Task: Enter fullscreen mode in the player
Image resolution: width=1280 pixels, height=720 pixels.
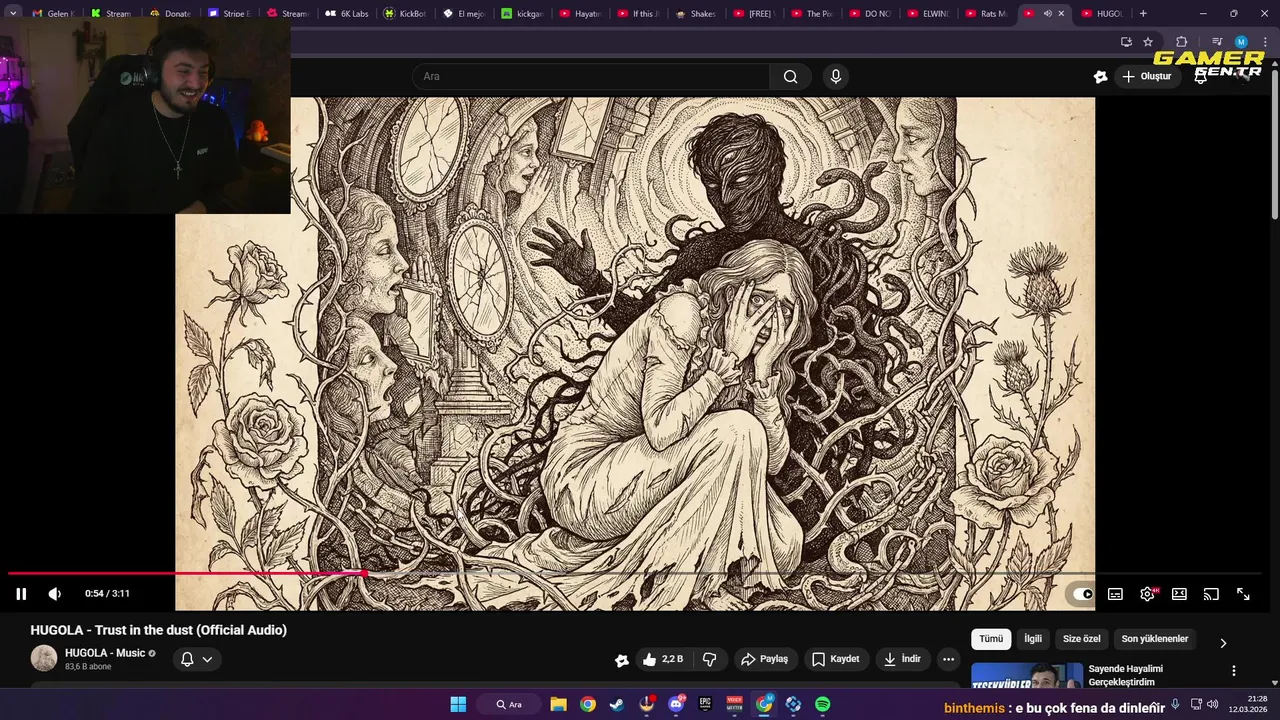Action: pyautogui.click(x=1243, y=594)
